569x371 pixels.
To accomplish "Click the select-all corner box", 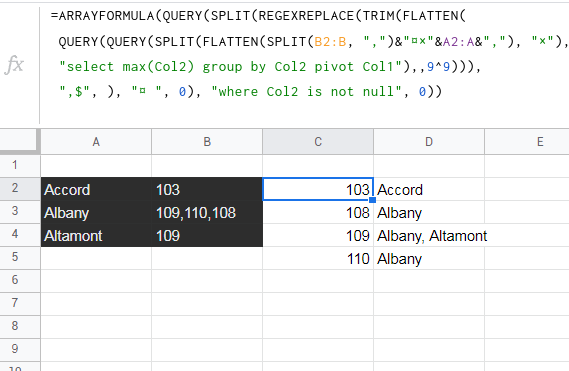I will 20,142.
